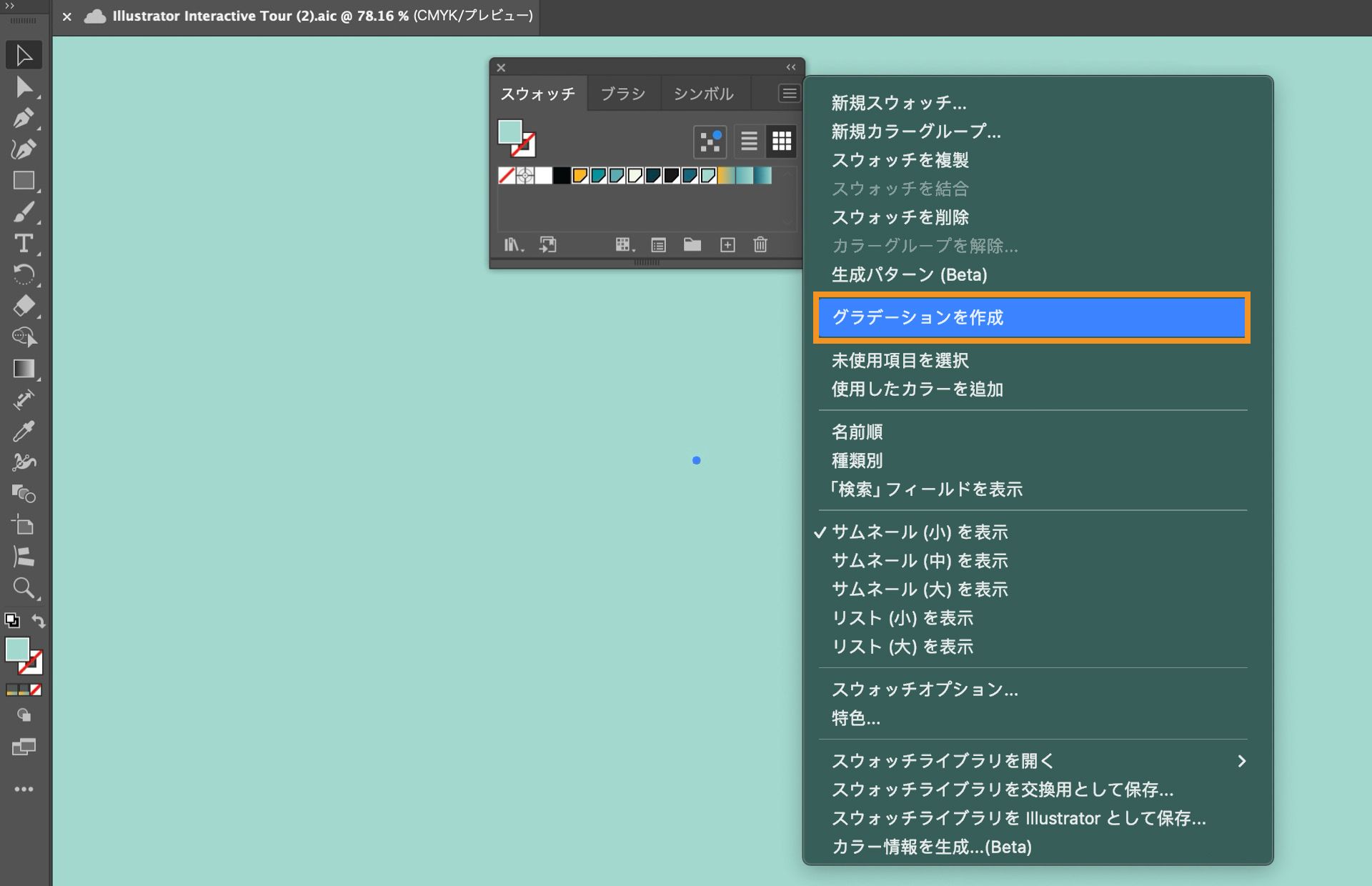This screenshot has width=1372, height=886.
Task: Open the show swatch kinds dropdown
Action: (625, 245)
